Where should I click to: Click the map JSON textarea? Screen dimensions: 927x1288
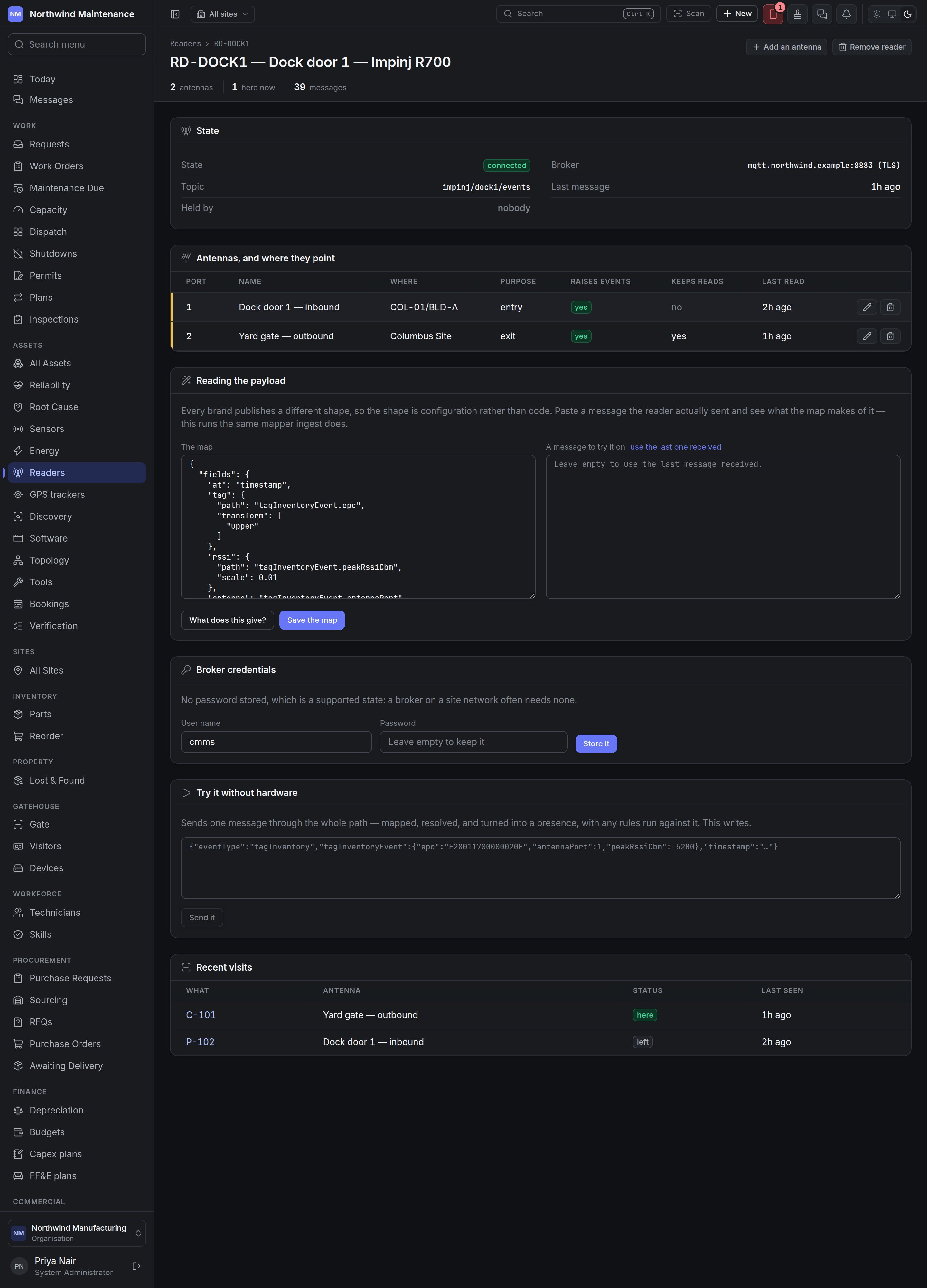(x=358, y=526)
